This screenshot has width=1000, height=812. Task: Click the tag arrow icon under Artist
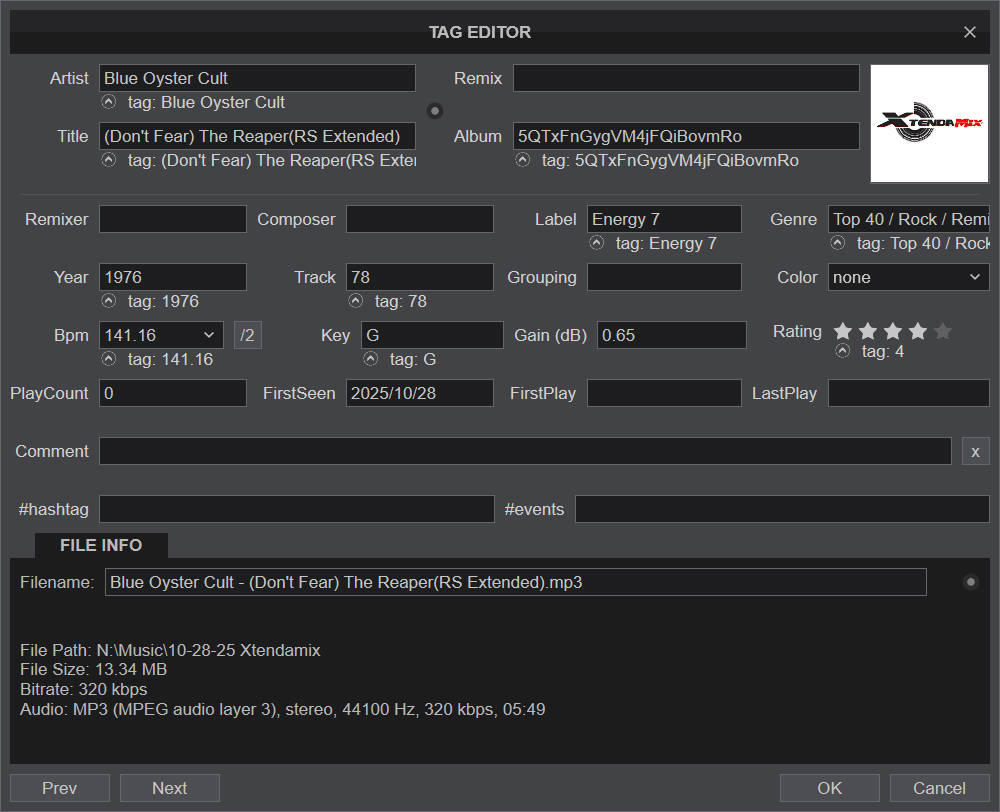tap(109, 102)
